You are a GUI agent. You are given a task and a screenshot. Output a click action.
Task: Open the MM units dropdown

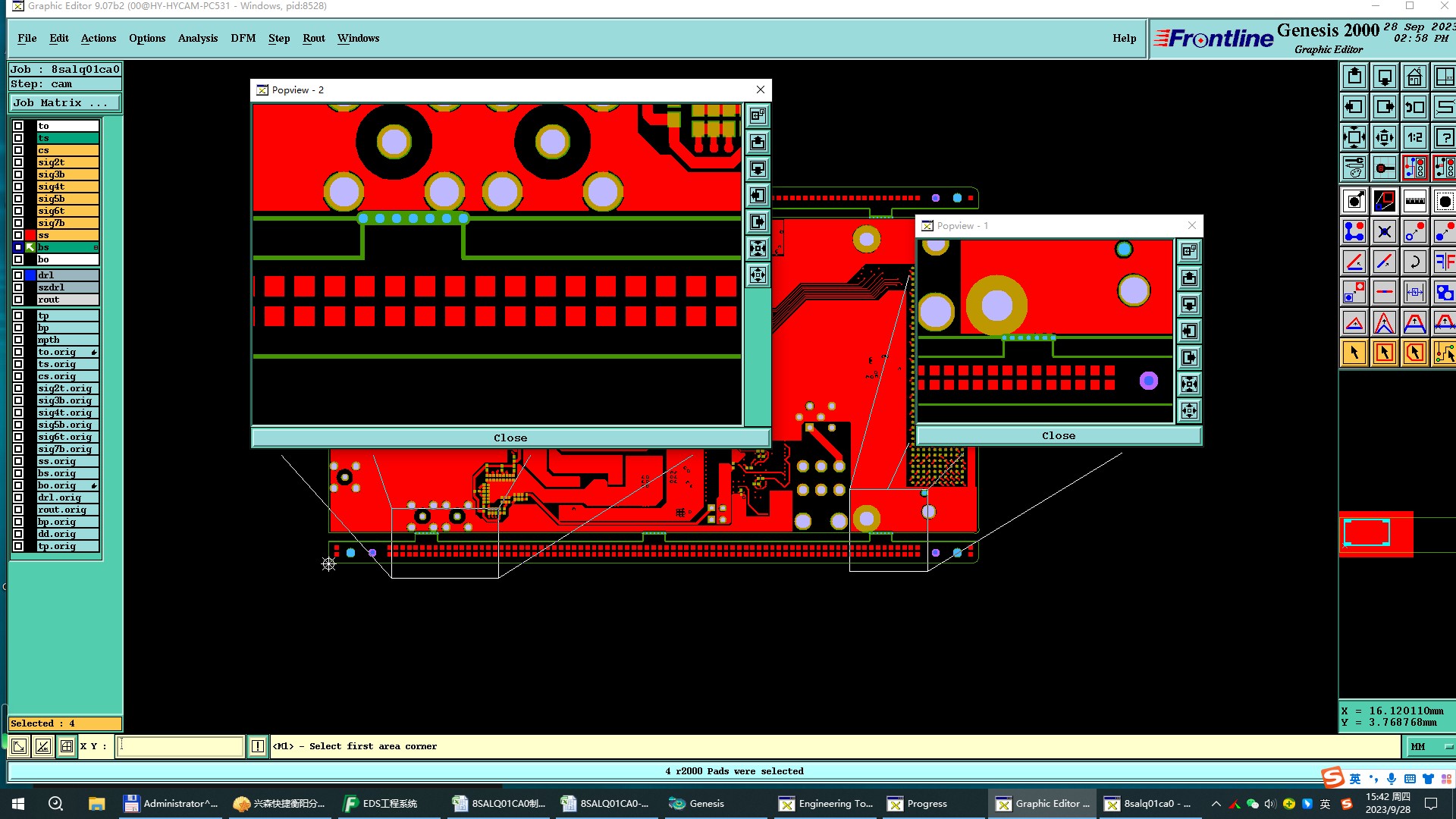pyautogui.click(x=1429, y=746)
